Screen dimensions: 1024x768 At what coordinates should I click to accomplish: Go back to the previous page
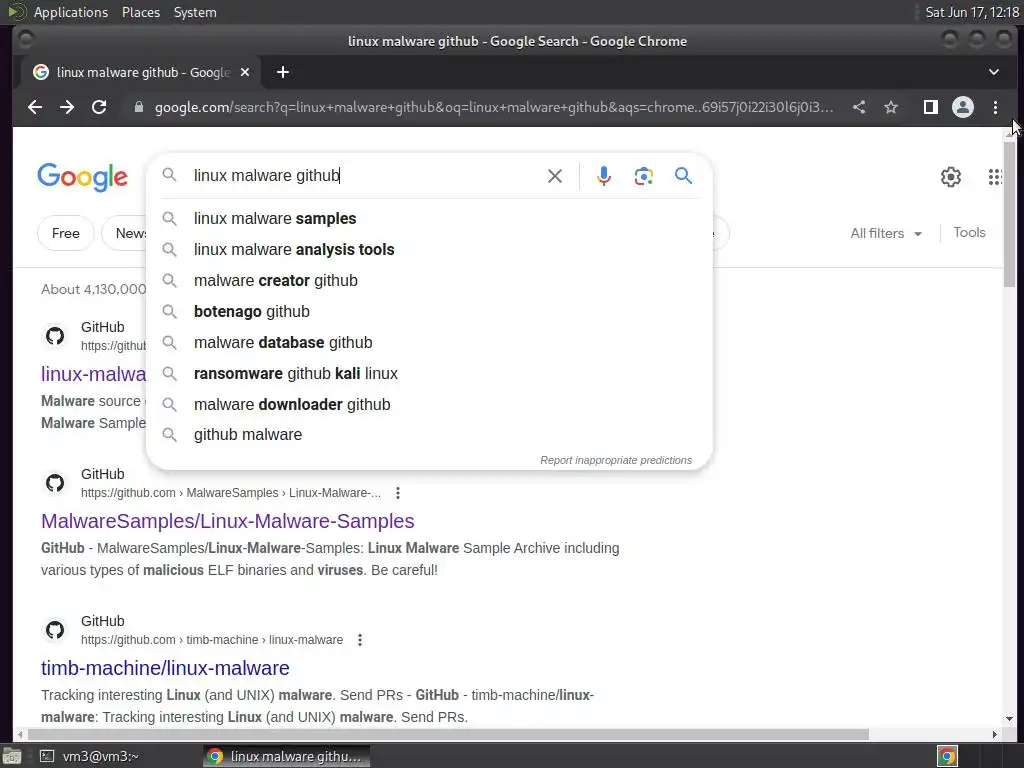click(35, 107)
